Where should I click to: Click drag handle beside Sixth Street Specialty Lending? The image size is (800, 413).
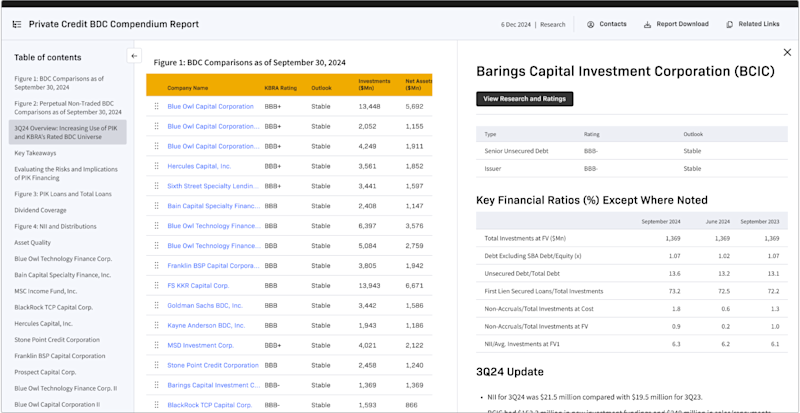157,186
